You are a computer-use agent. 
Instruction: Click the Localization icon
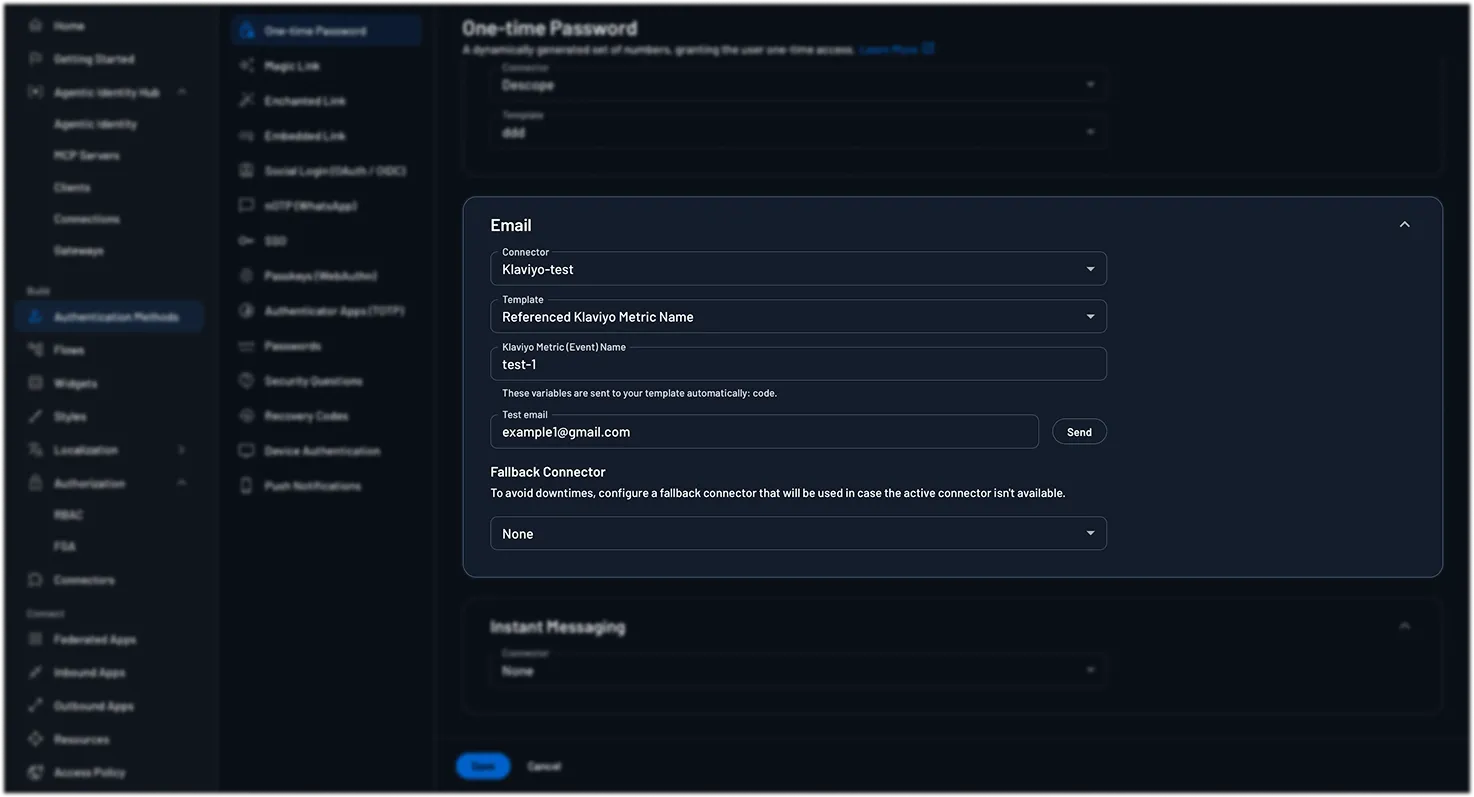pyautogui.click(x=36, y=450)
